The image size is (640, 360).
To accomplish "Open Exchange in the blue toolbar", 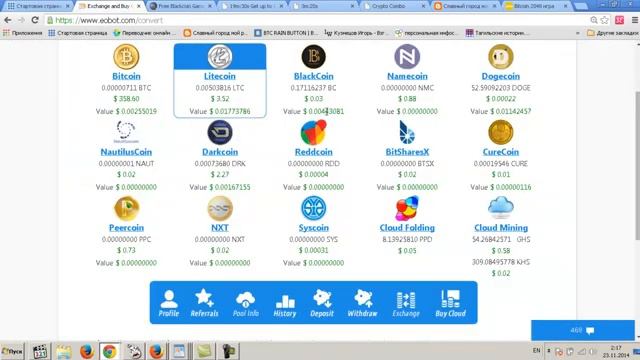I will 406,304.
